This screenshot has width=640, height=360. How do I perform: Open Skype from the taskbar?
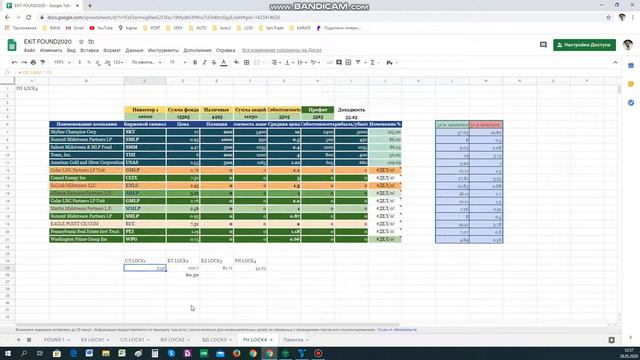(x=171, y=353)
